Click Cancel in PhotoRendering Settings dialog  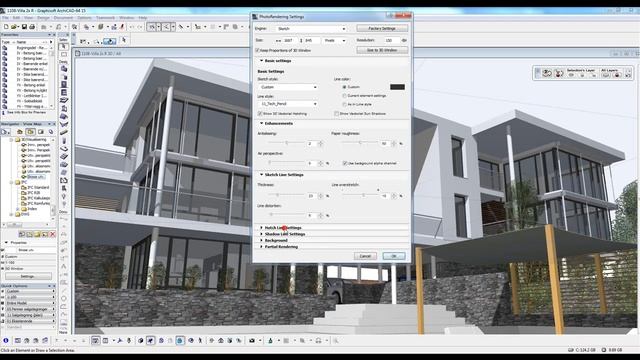pos(365,256)
